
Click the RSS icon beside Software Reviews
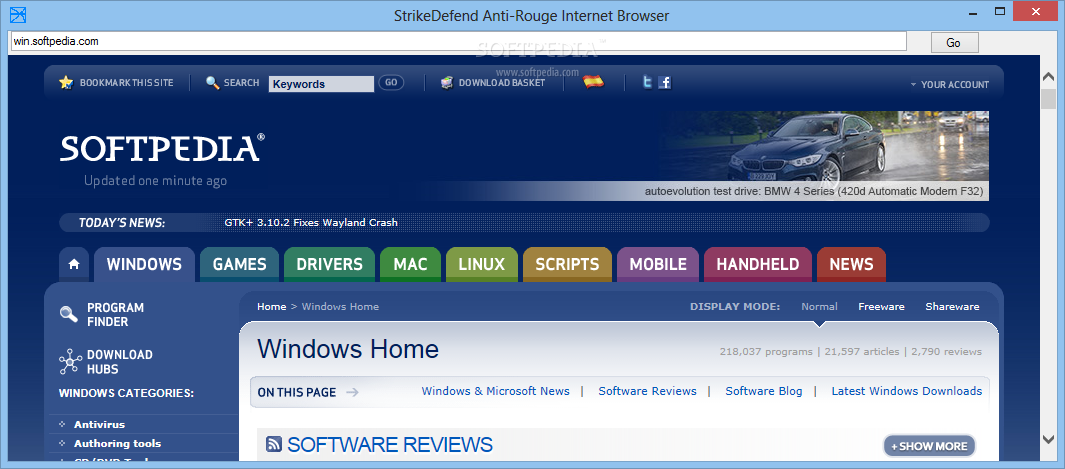274,445
